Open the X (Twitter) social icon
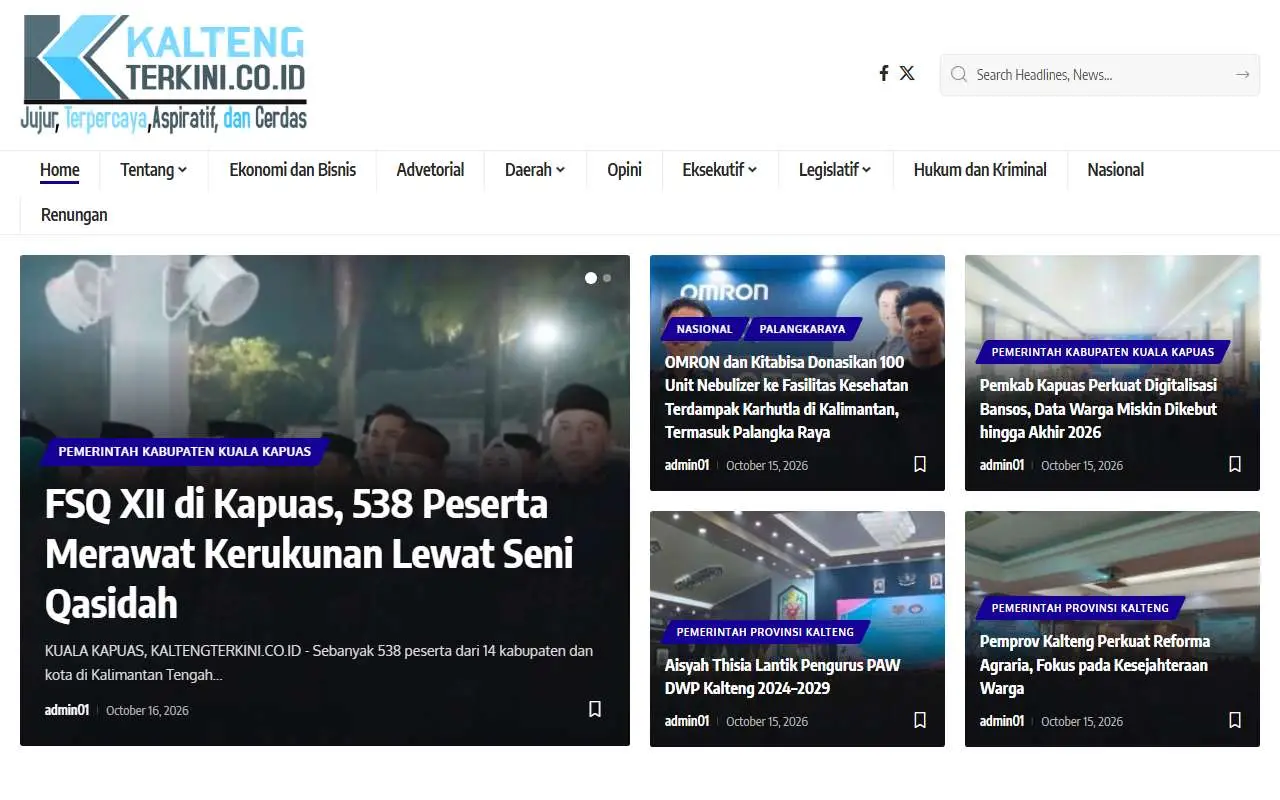Screen dimensions: 1280x800 [907, 73]
